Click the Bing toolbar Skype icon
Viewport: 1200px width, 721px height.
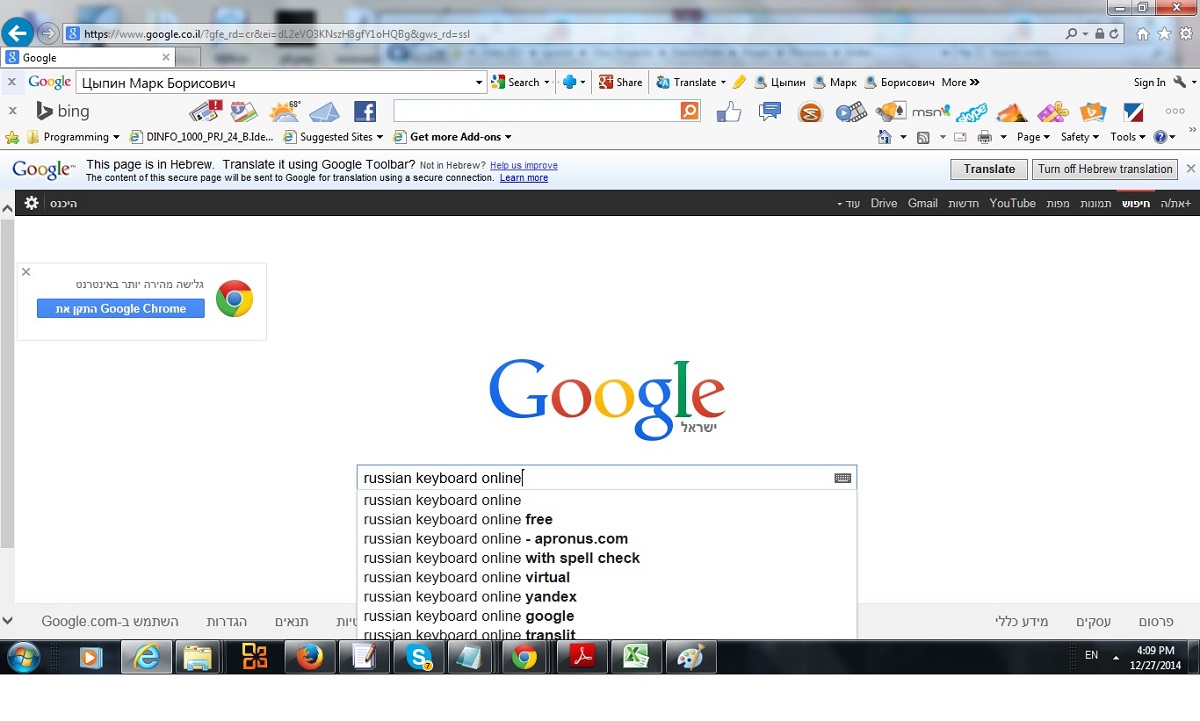pos(970,111)
